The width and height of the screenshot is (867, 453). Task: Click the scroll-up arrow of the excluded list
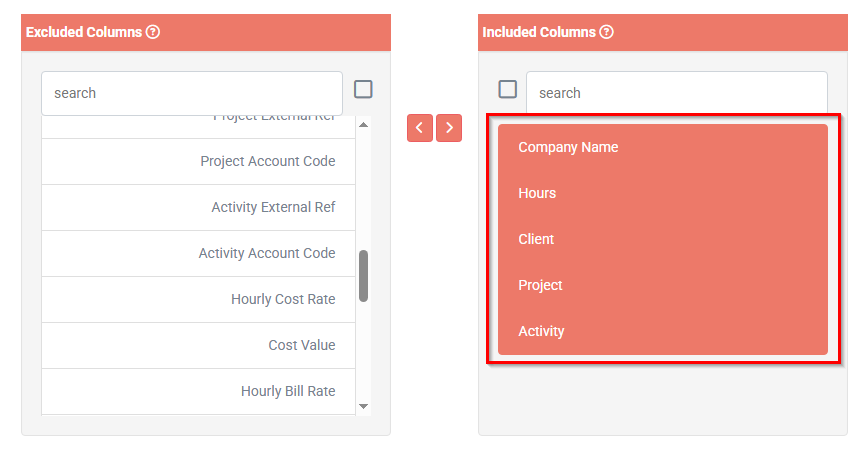363,124
